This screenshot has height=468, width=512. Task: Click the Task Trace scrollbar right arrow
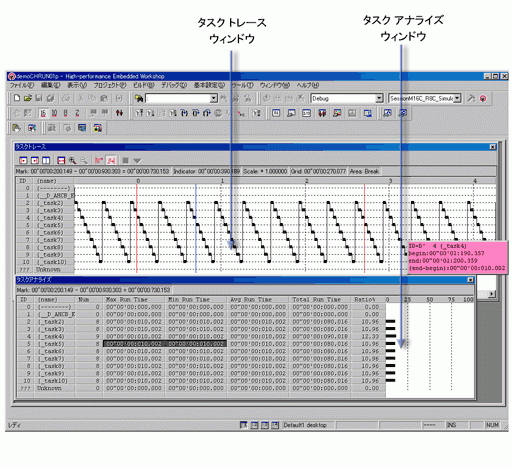pyautogui.click(x=492, y=294)
